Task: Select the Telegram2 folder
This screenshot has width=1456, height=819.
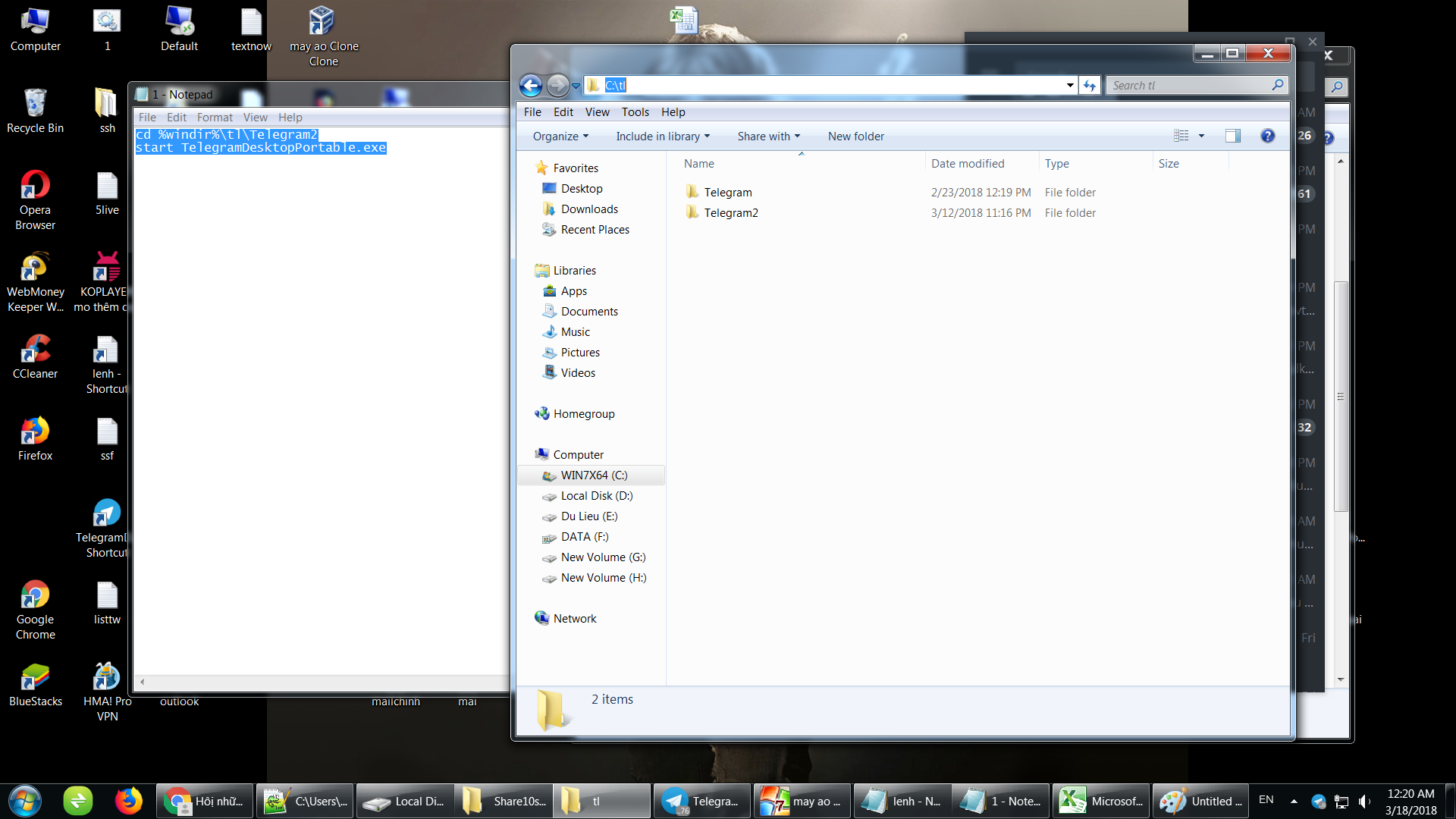Action: tap(730, 213)
